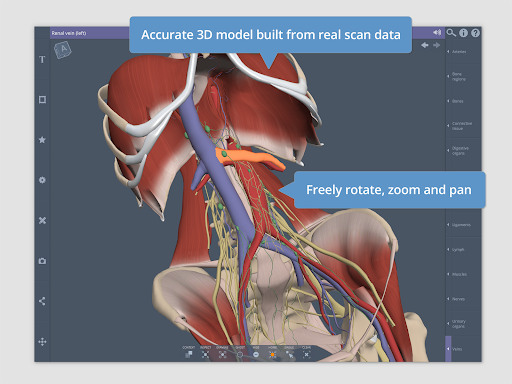Open the search magnifier tool

[451, 33]
